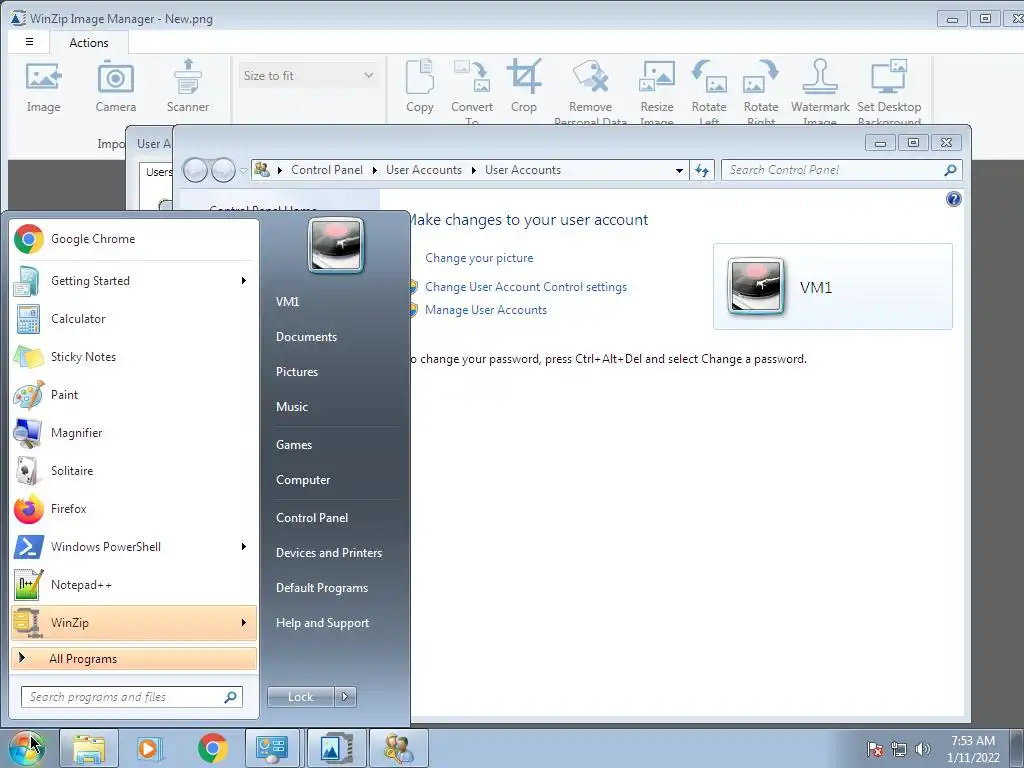Open Music from Start menu
The width and height of the screenshot is (1024, 768).
click(x=292, y=407)
